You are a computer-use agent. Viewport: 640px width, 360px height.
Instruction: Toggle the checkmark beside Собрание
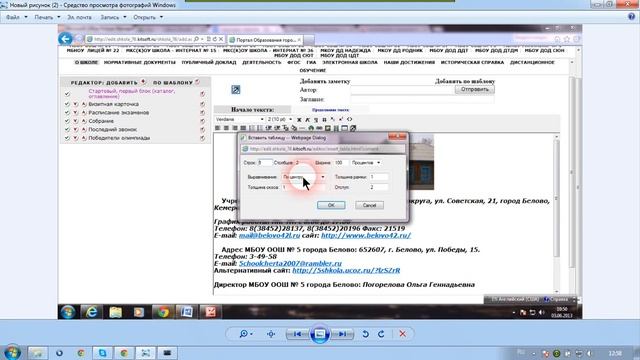tap(67, 121)
